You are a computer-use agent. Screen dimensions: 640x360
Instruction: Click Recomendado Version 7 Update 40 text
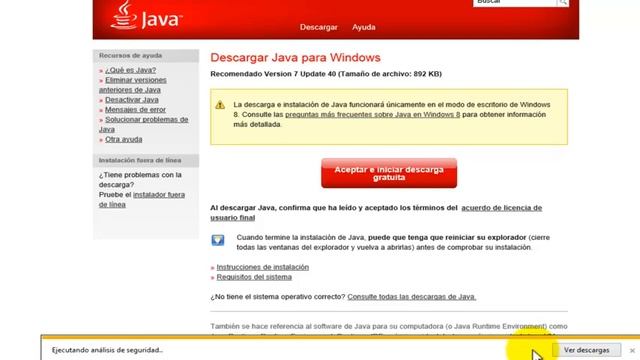[326, 74]
